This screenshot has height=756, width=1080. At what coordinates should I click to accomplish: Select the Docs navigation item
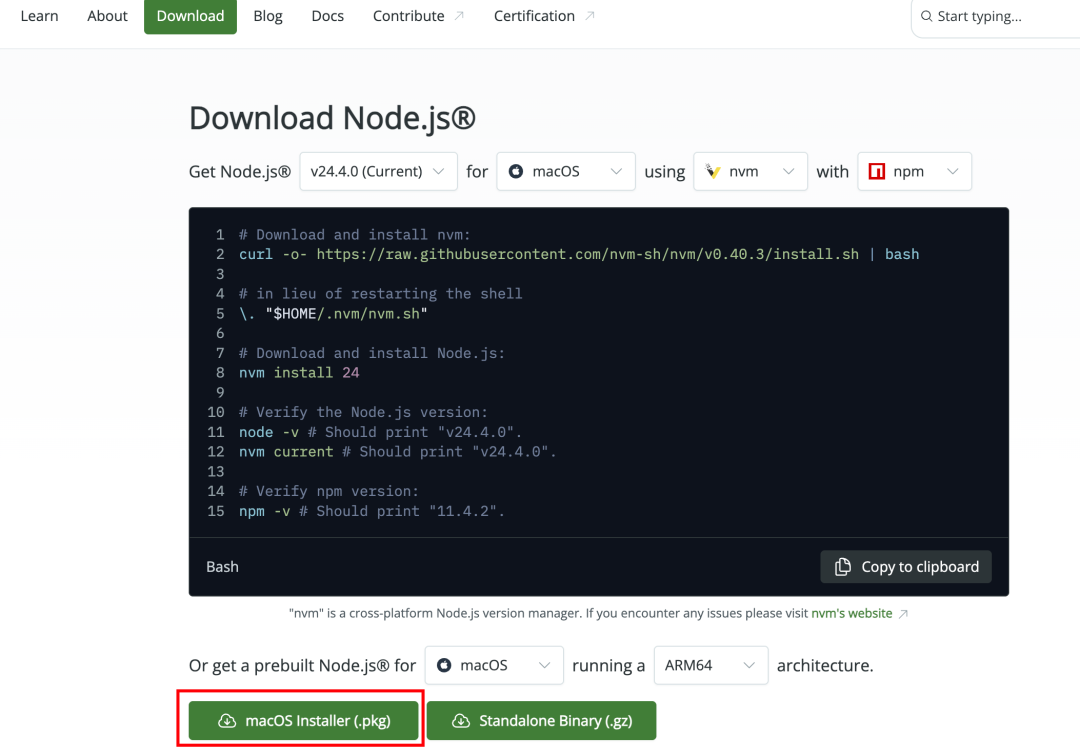coord(327,16)
